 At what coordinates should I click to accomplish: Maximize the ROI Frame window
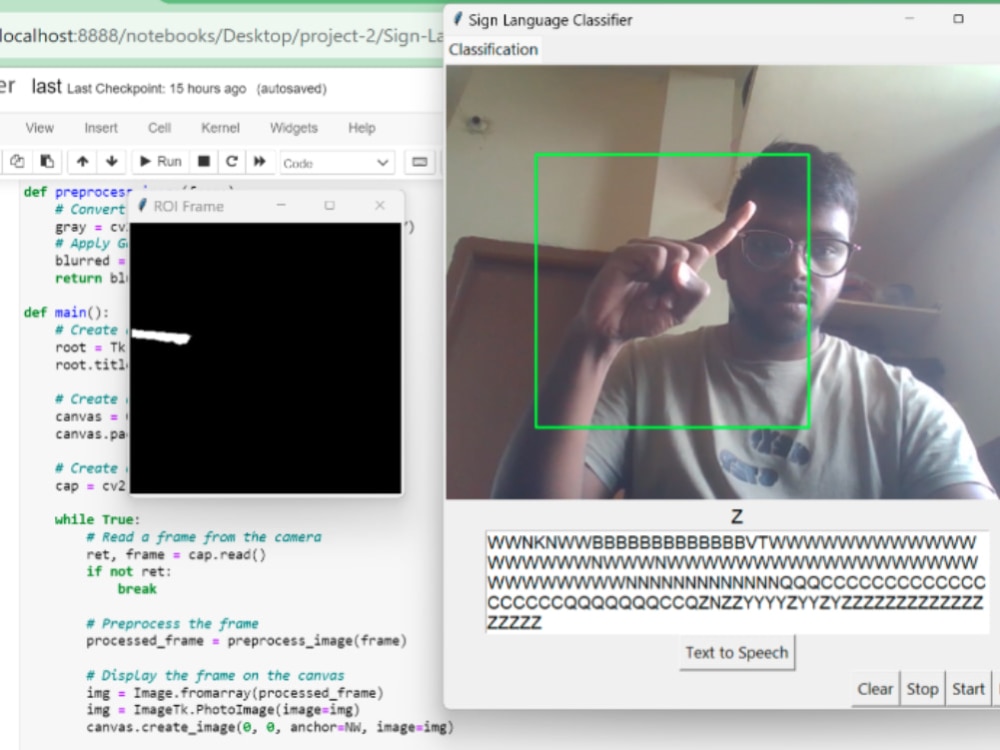coord(329,205)
